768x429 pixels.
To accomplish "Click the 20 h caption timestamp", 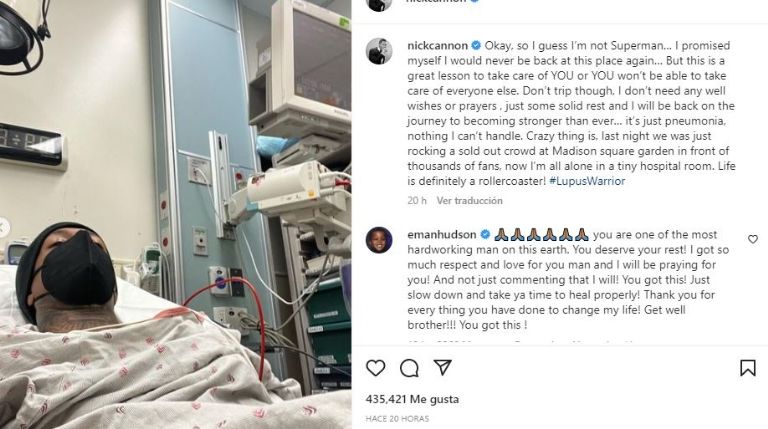I will [x=417, y=201].
